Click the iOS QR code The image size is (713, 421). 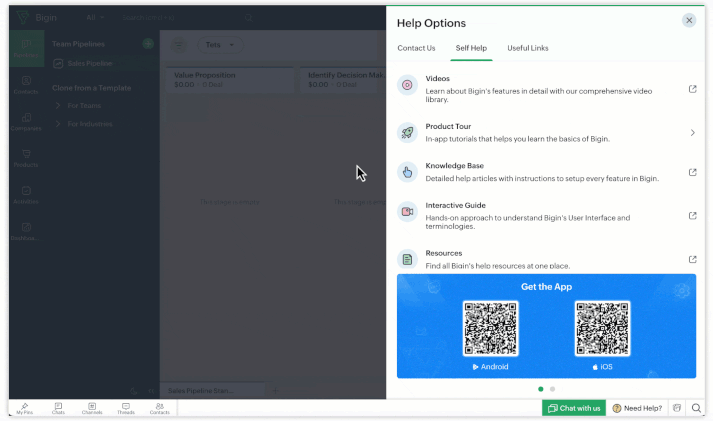[602, 328]
